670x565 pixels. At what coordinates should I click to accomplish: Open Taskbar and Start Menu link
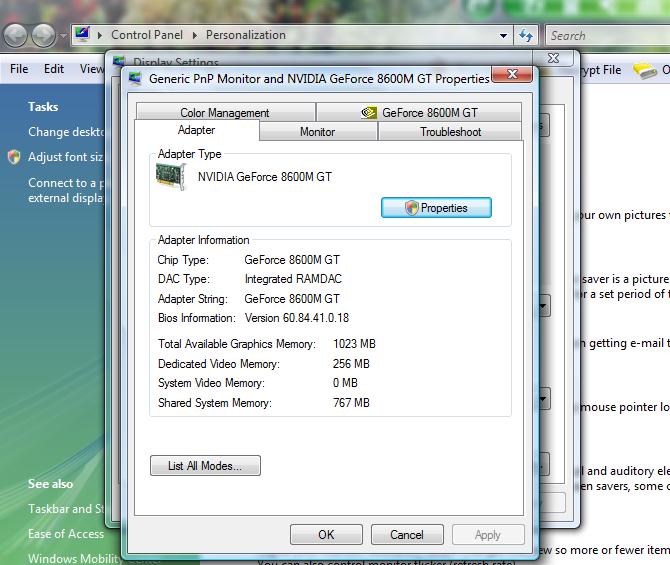point(66,509)
